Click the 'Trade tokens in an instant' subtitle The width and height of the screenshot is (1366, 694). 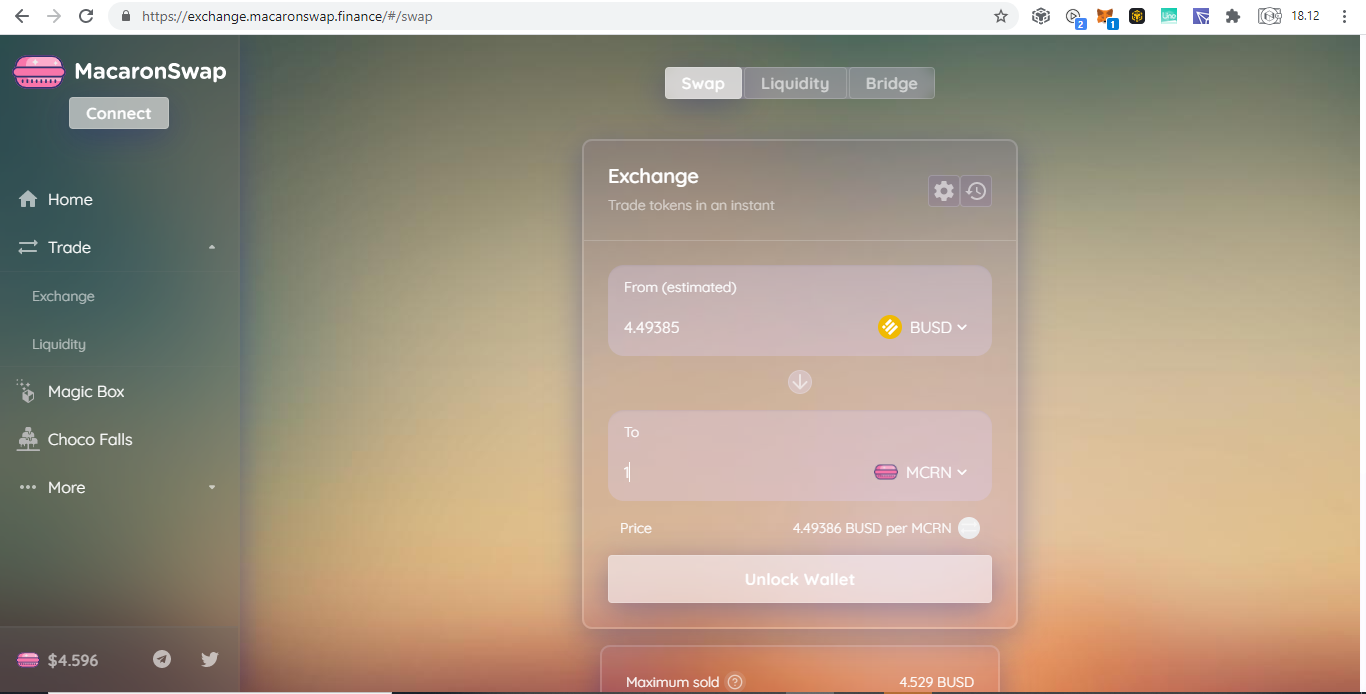691,205
